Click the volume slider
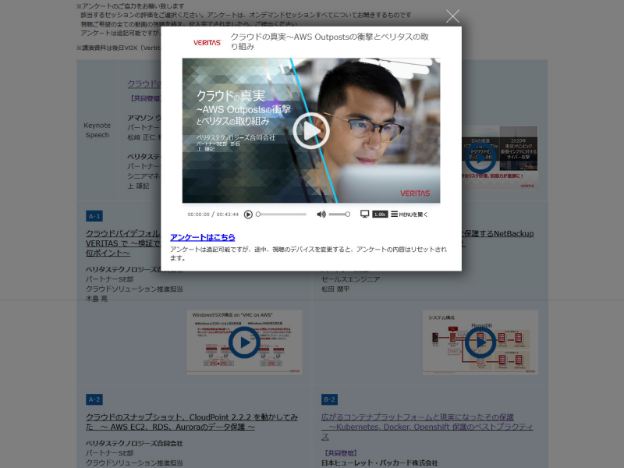This screenshot has height=468, width=624. pyautogui.click(x=339, y=214)
